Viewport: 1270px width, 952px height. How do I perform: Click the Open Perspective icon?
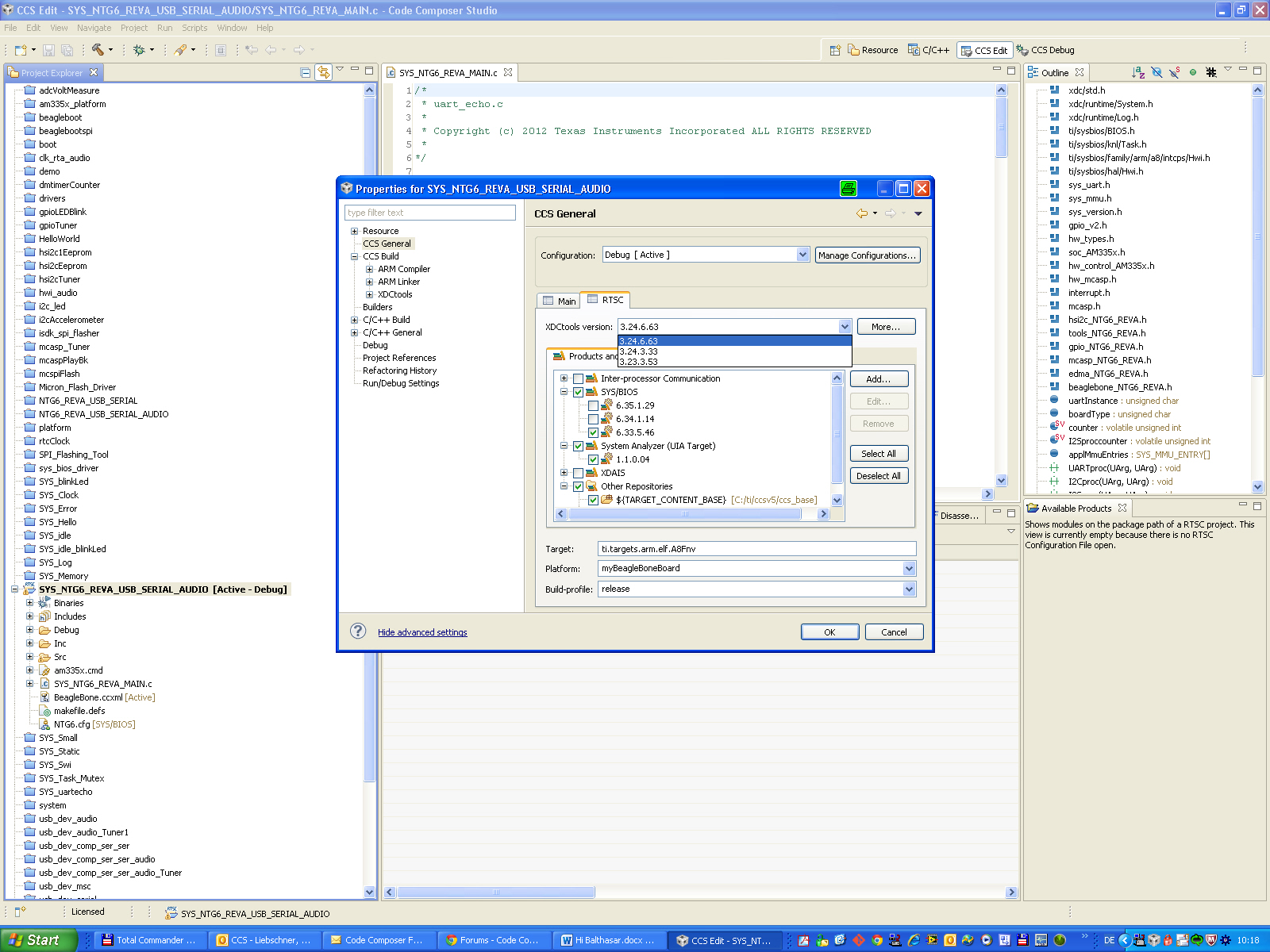click(x=835, y=50)
